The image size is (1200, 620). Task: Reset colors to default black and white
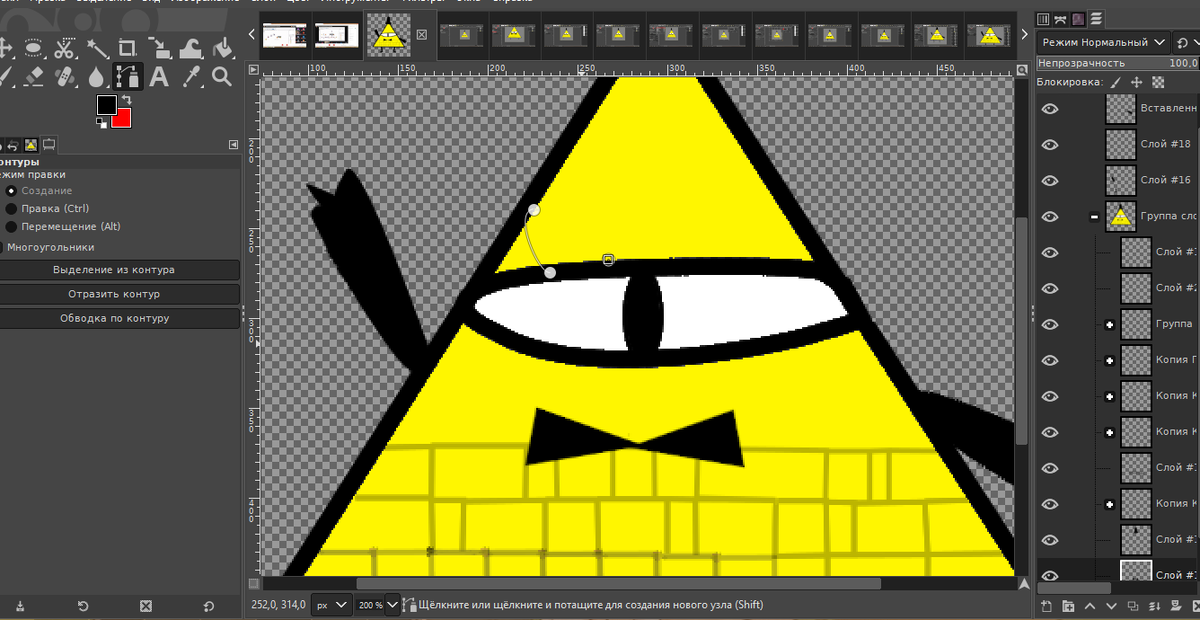pyautogui.click(x=102, y=123)
